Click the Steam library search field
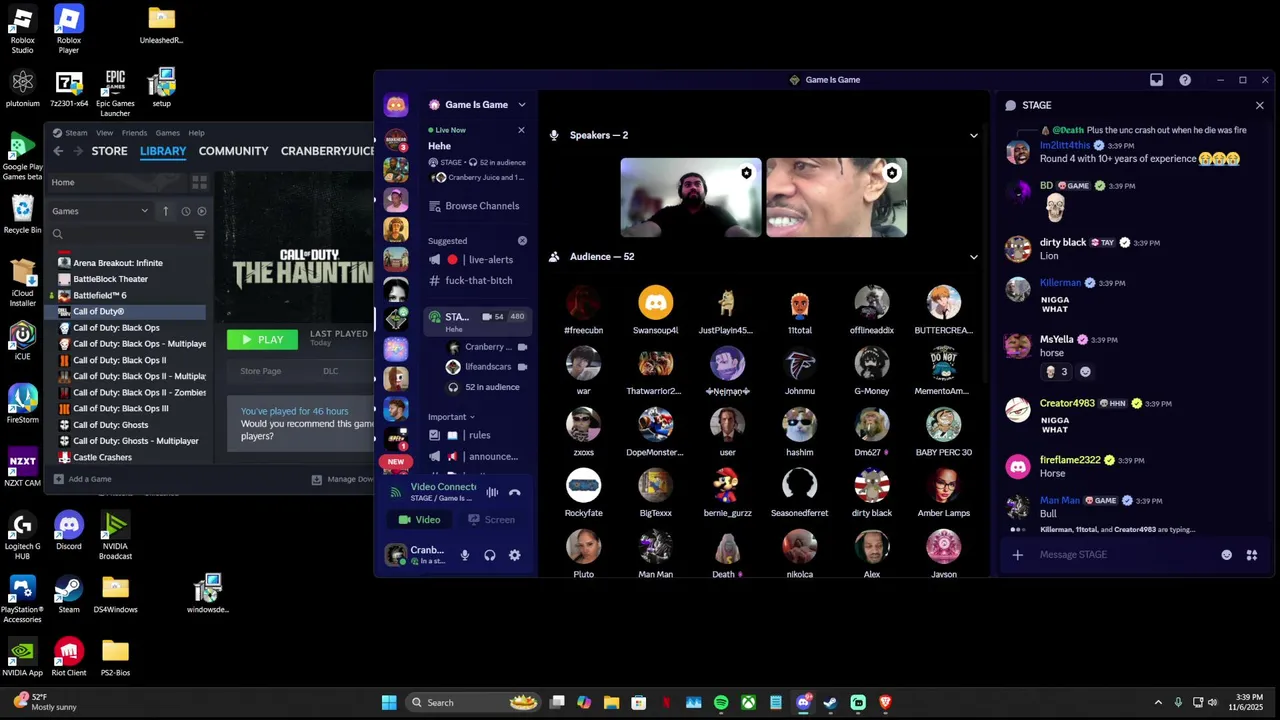 click(120, 234)
